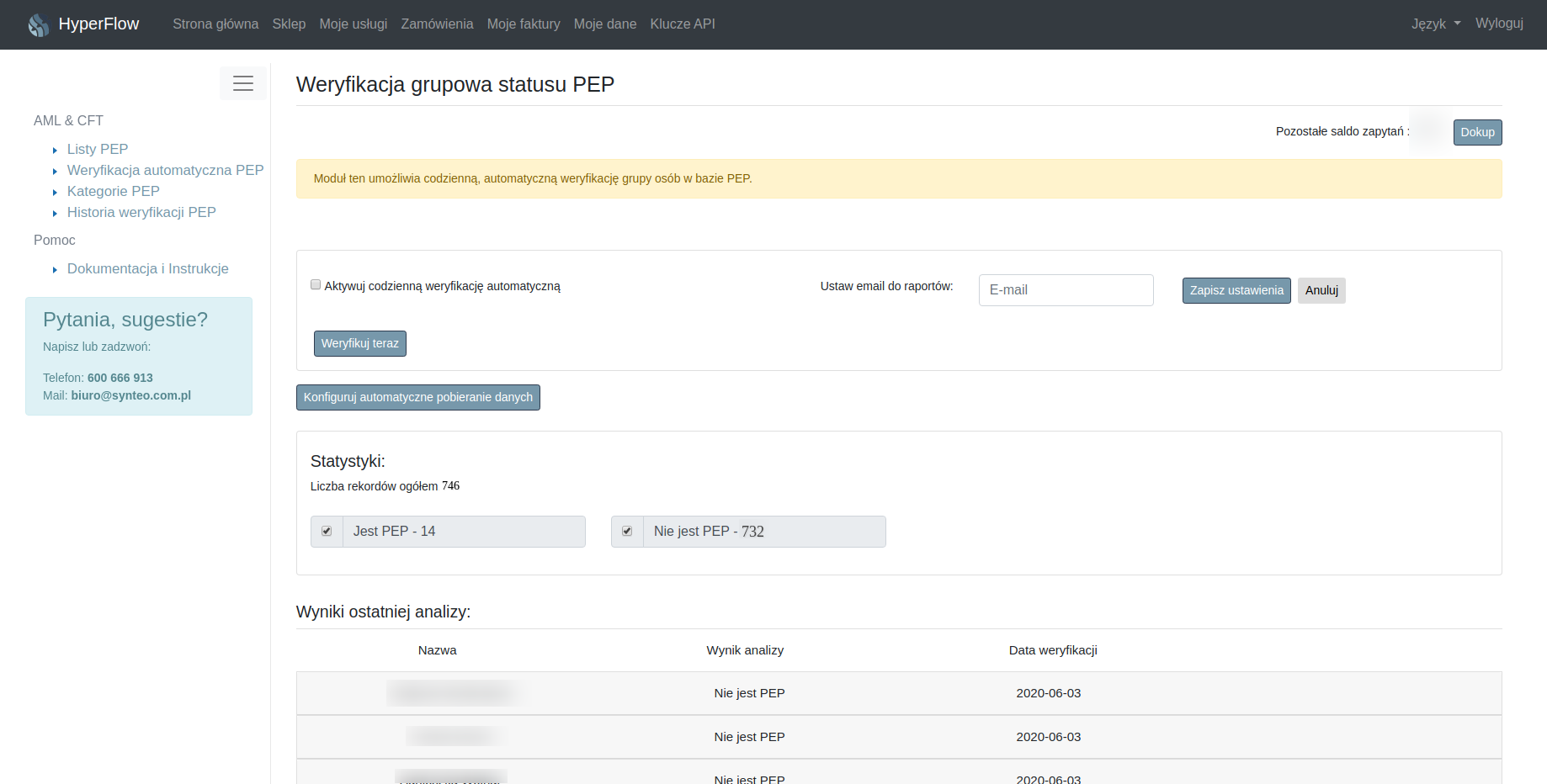Click the Wyloguj link

coord(1499,23)
